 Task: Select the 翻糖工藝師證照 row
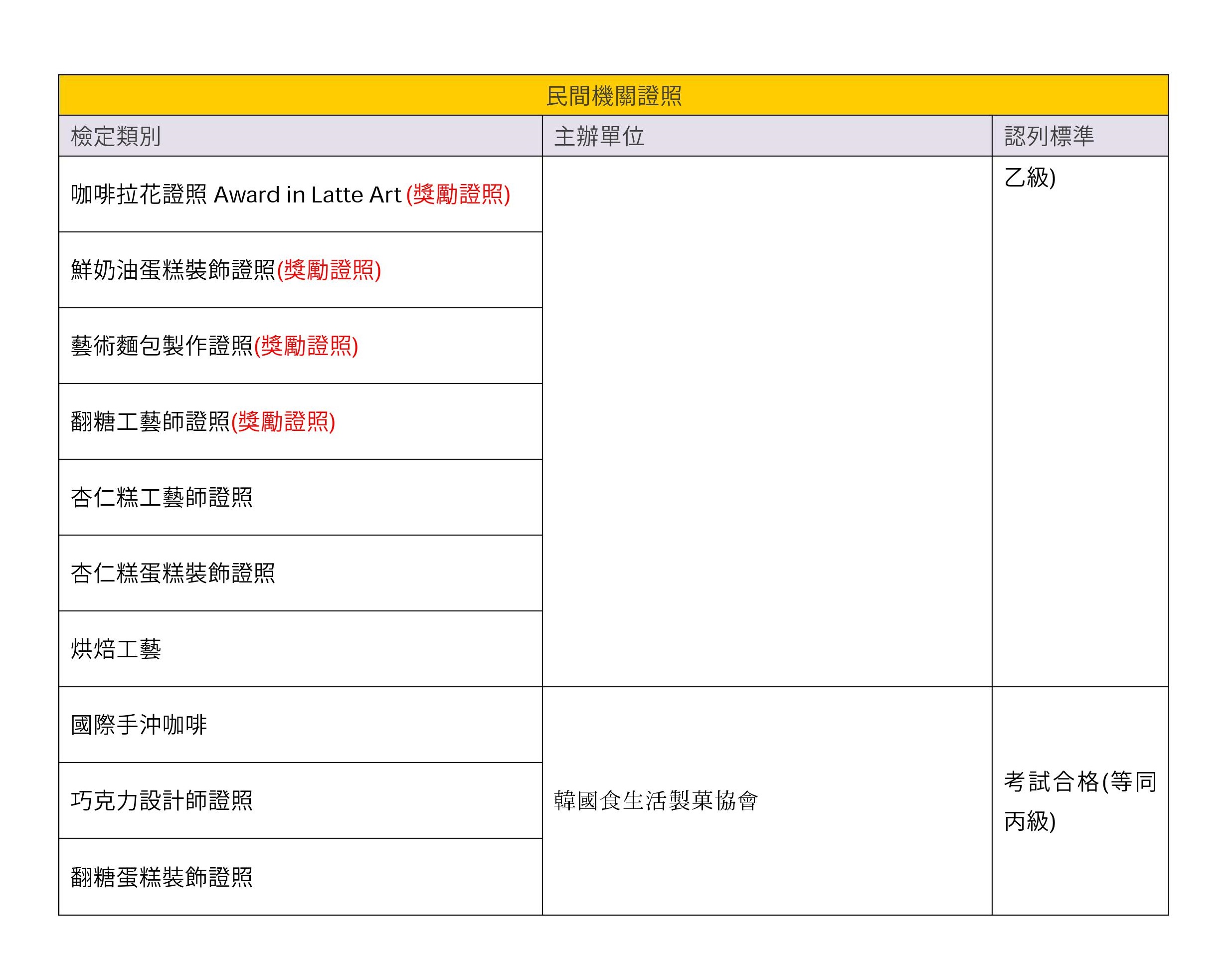[x=150, y=421]
